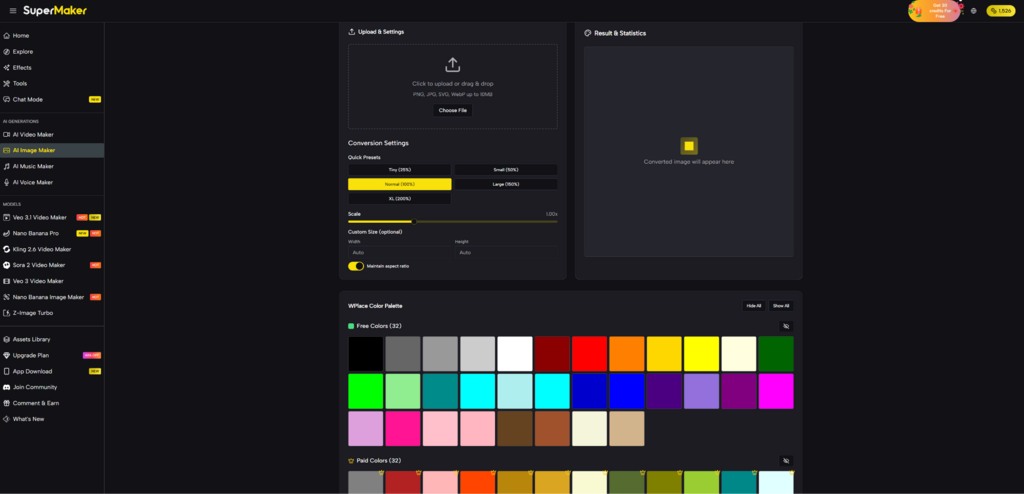This screenshot has height=494, width=1024.
Task: Go to AI Music Maker
Action: [x=33, y=166]
